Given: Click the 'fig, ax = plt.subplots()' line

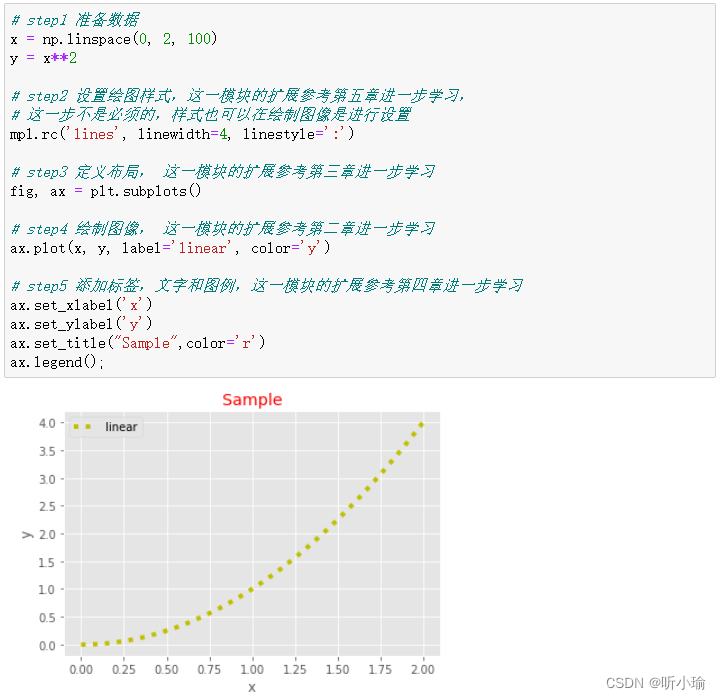Looking at the screenshot, I should click(106, 191).
